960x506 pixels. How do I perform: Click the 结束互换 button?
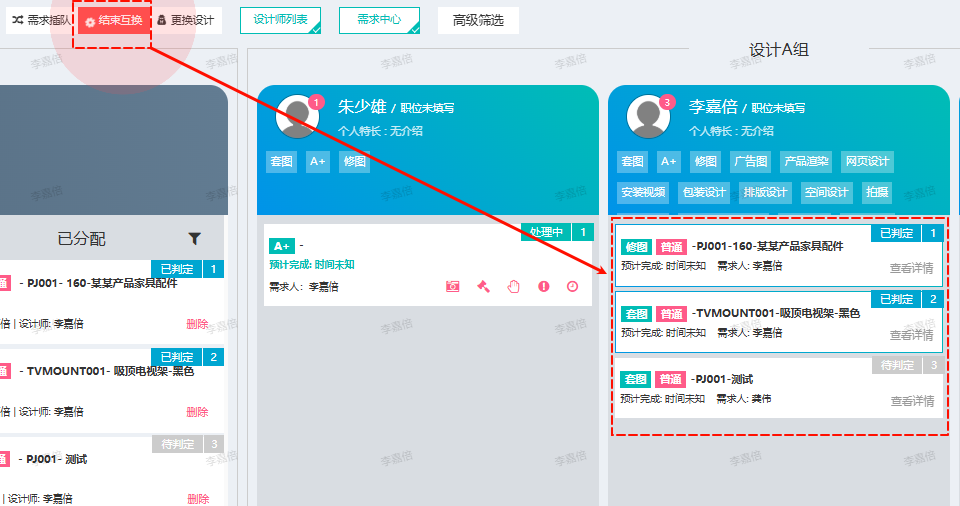[x=113, y=21]
